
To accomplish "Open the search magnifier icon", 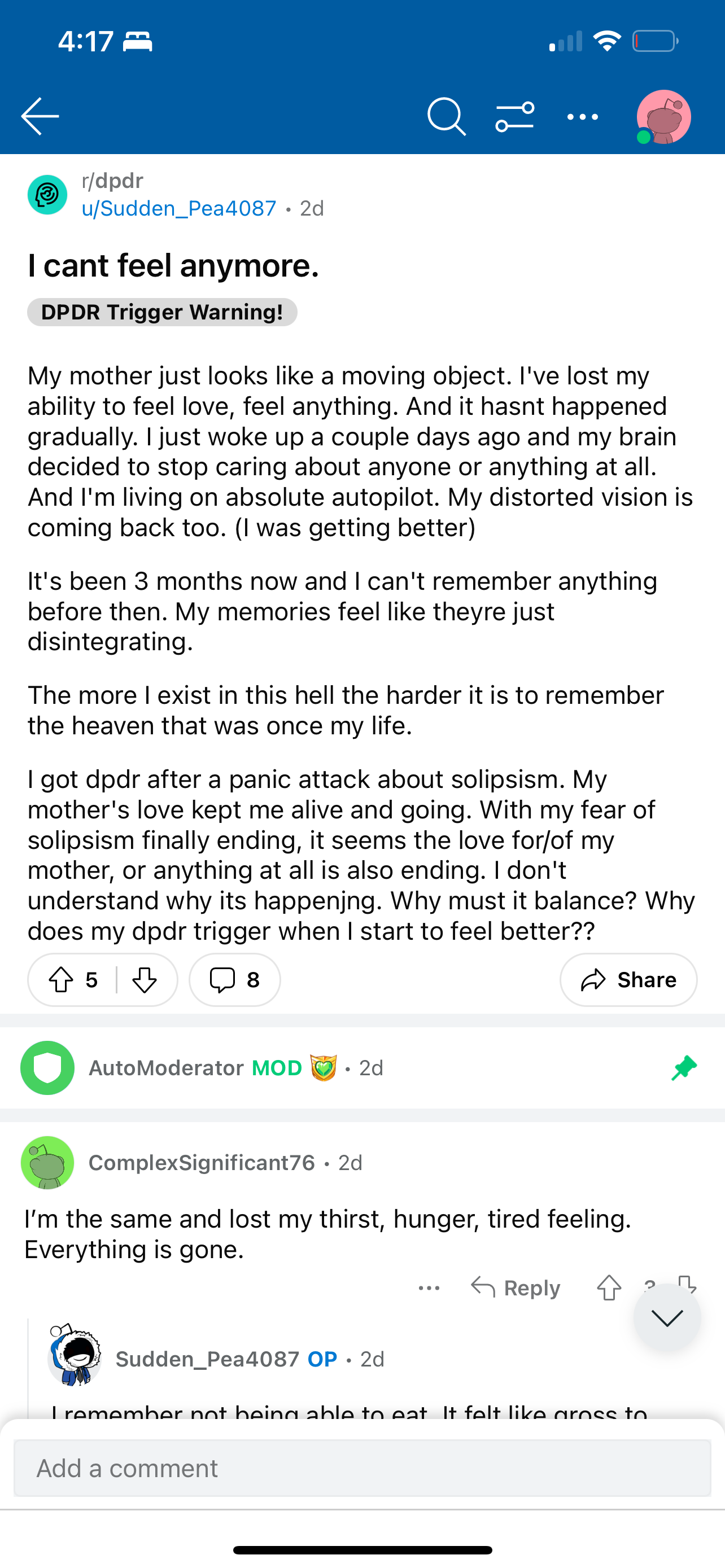I will pyautogui.click(x=446, y=116).
